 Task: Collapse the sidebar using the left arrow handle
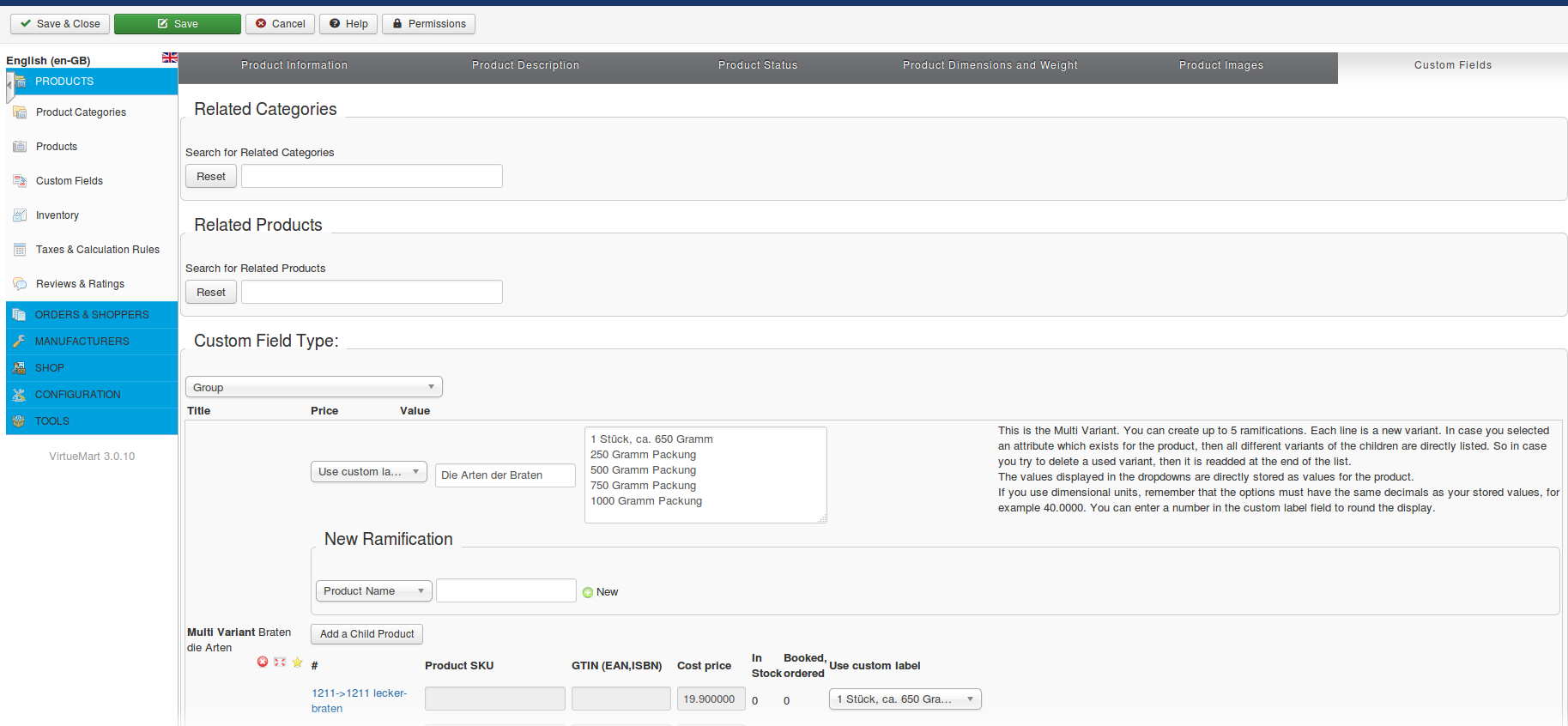pos(9,86)
